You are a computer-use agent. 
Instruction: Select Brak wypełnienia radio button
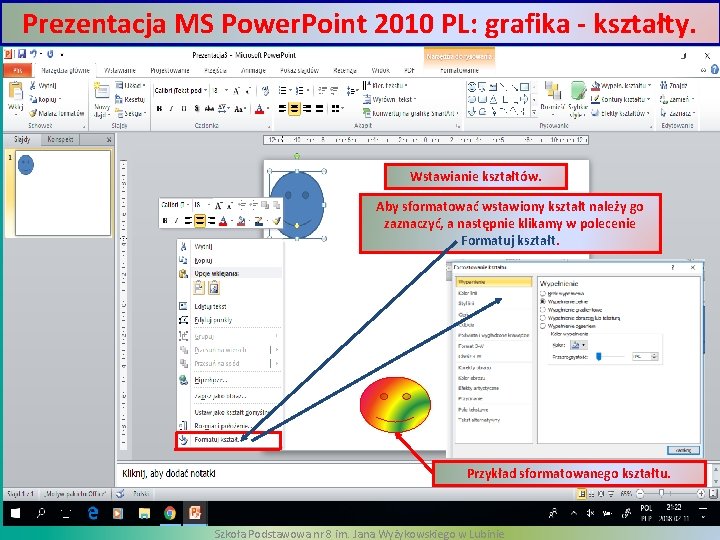point(543,293)
